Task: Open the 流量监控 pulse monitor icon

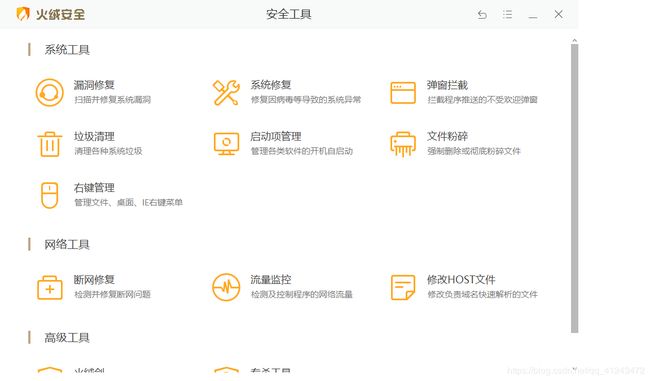Action: [x=226, y=287]
